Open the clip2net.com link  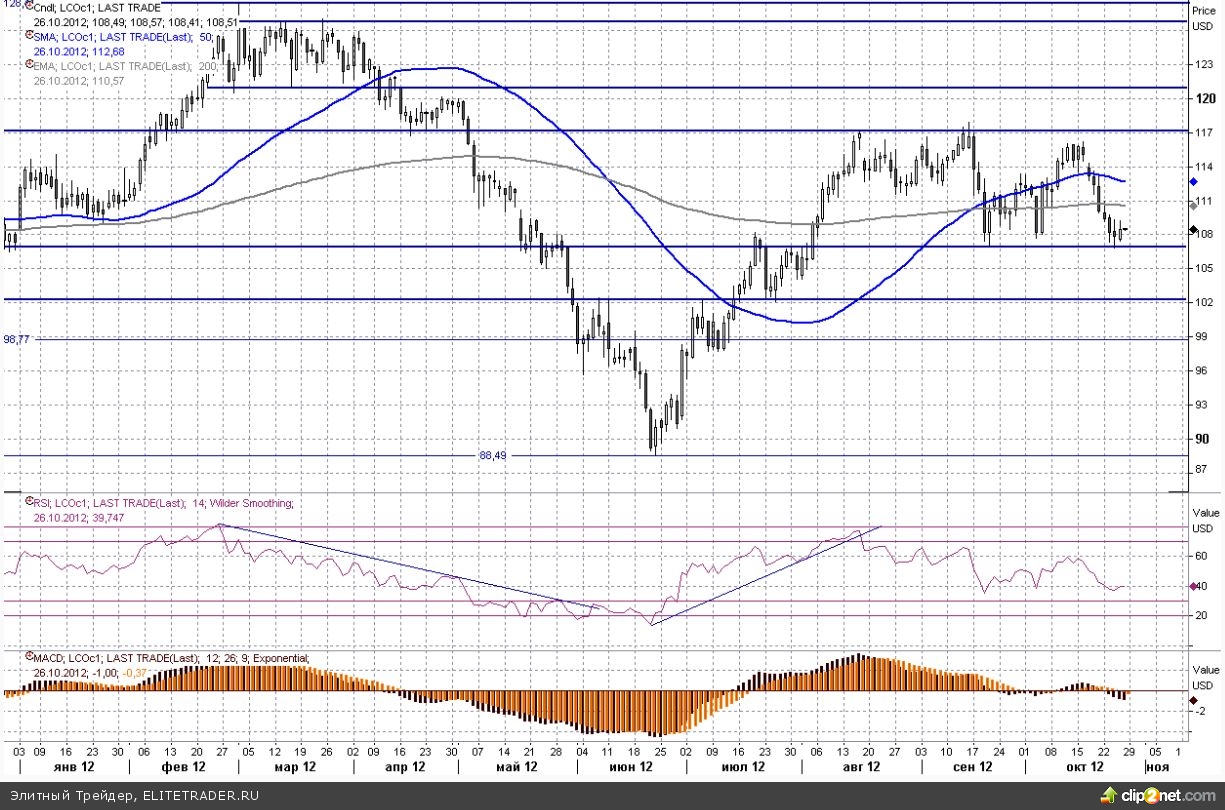coord(1165,796)
